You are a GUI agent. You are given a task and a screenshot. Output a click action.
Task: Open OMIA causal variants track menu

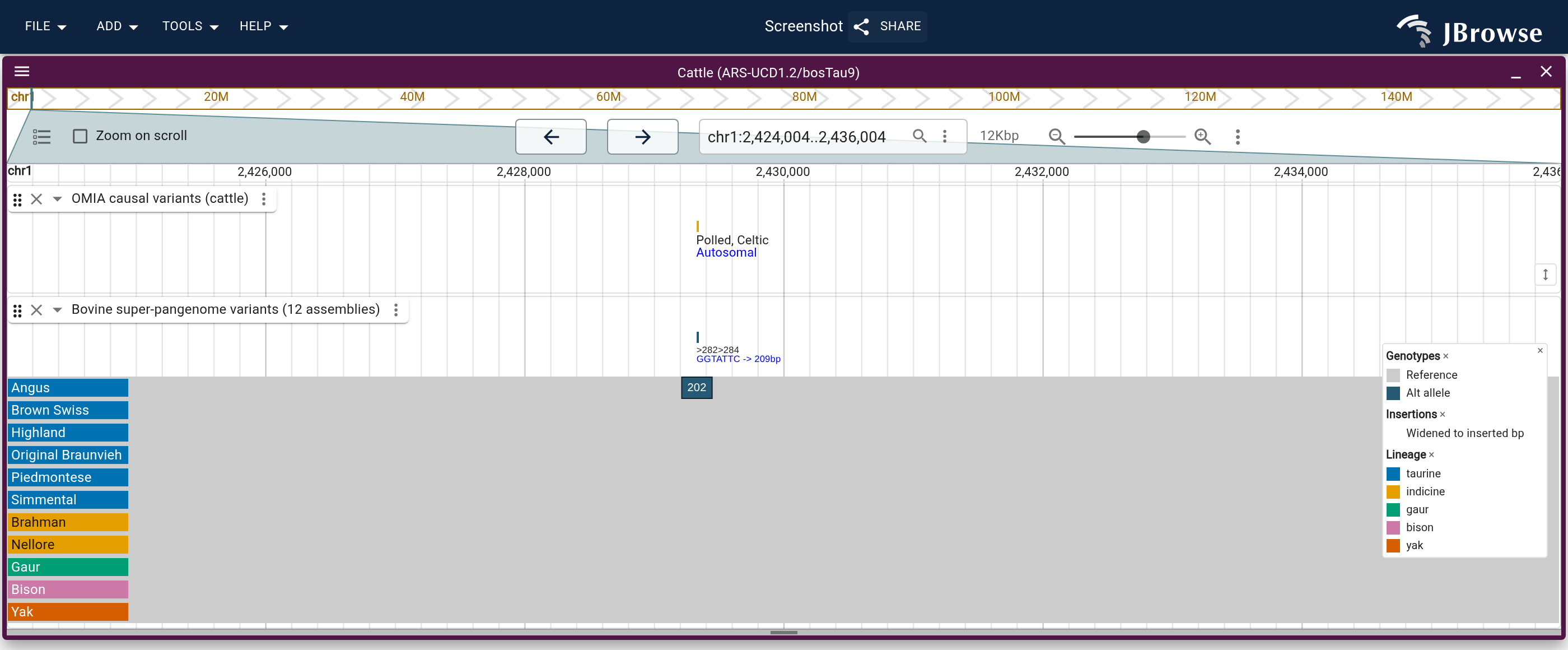(x=264, y=199)
